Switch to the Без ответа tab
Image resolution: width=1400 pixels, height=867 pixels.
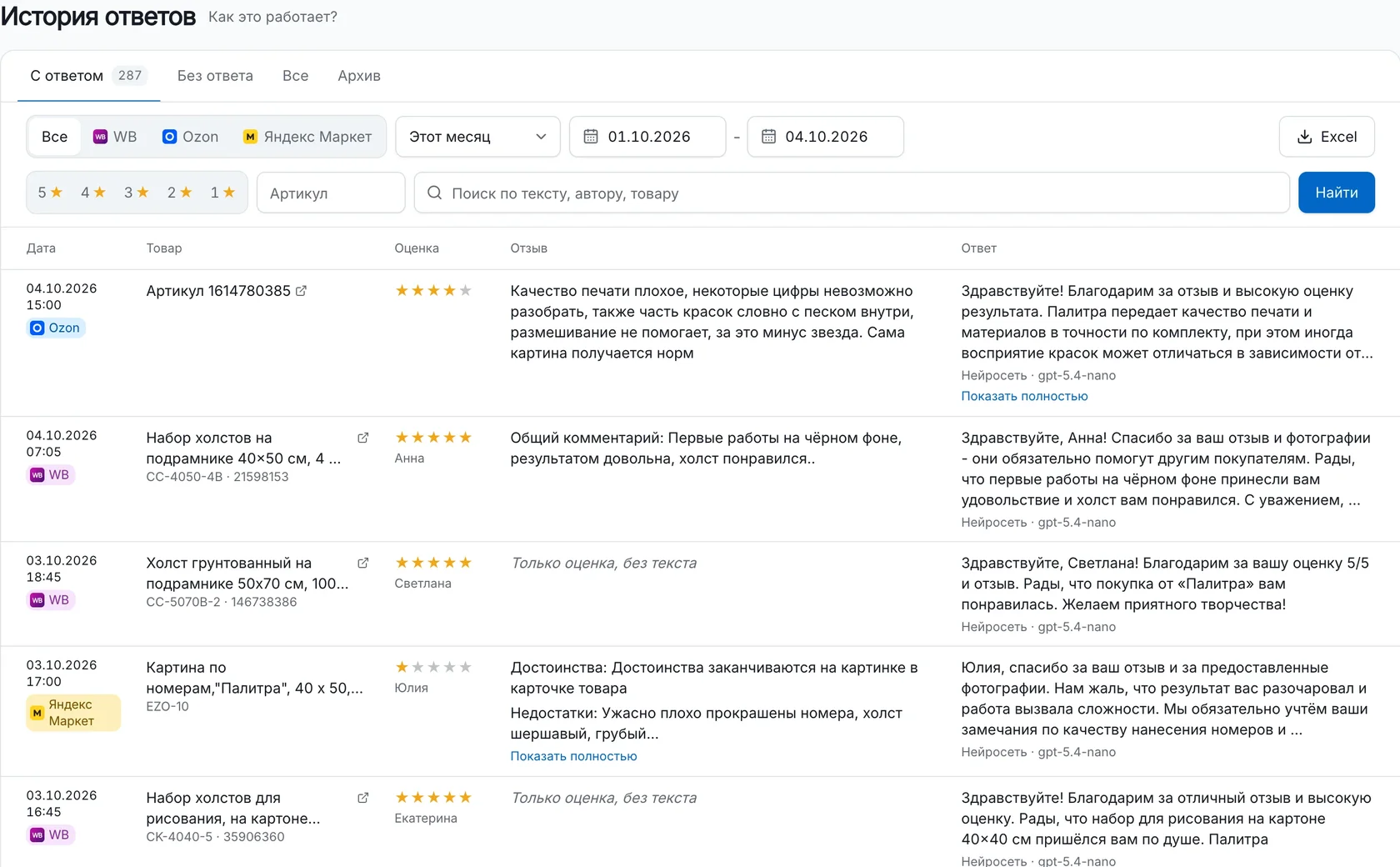[215, 76]
